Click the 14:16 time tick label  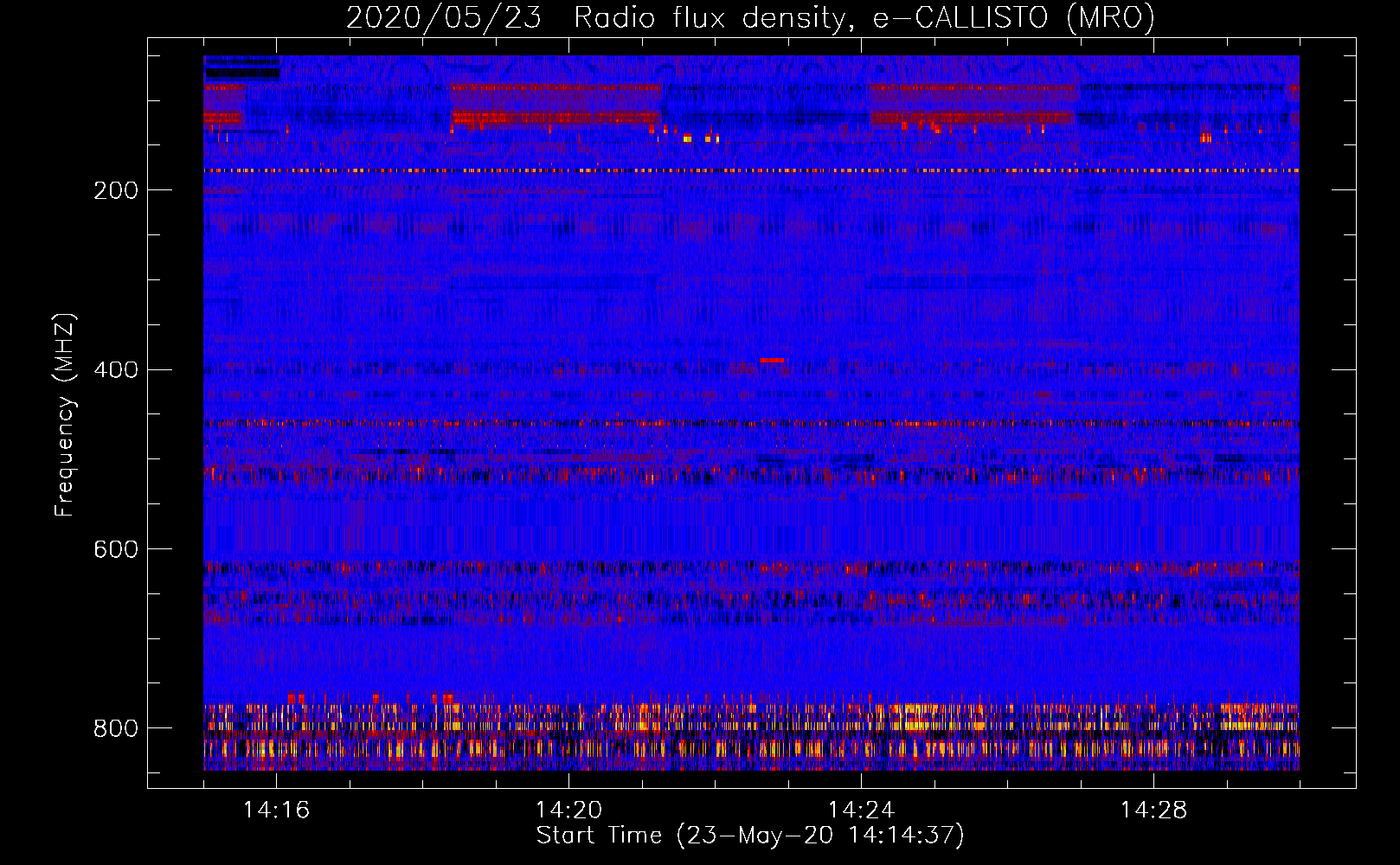[x=277, y=811]
